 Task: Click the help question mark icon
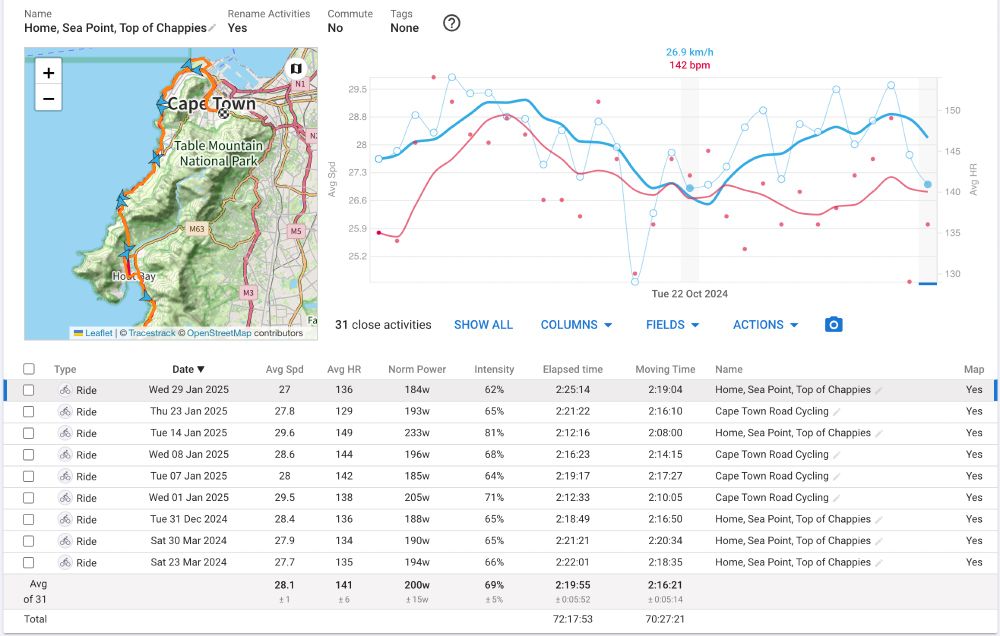[452, 24]
